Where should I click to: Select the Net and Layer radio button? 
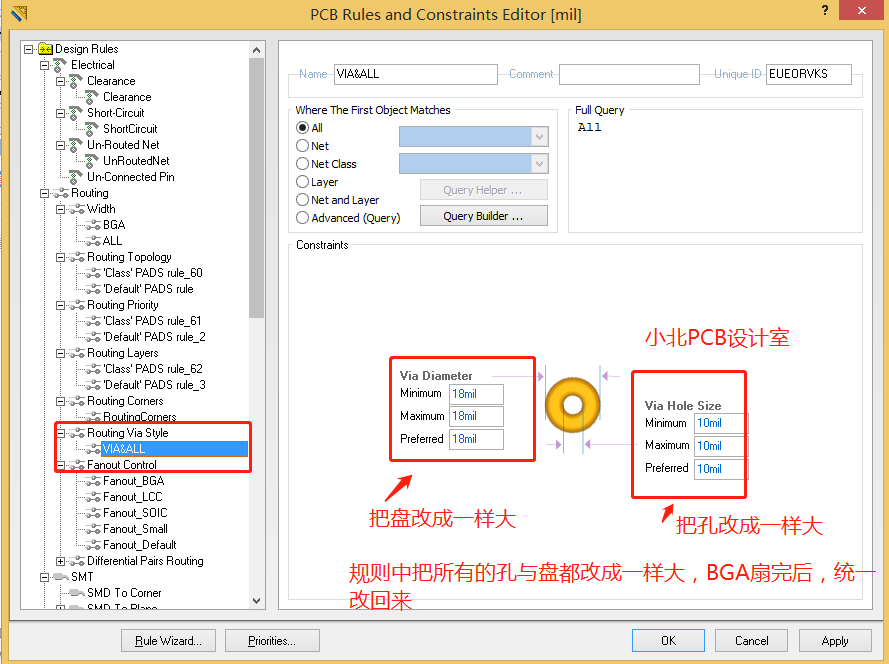pos(303,200)
